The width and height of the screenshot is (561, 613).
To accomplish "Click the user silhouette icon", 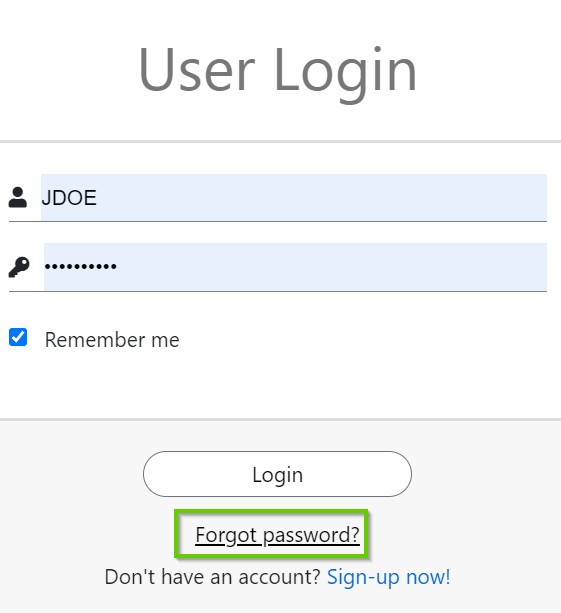I will tap(18, 197).
